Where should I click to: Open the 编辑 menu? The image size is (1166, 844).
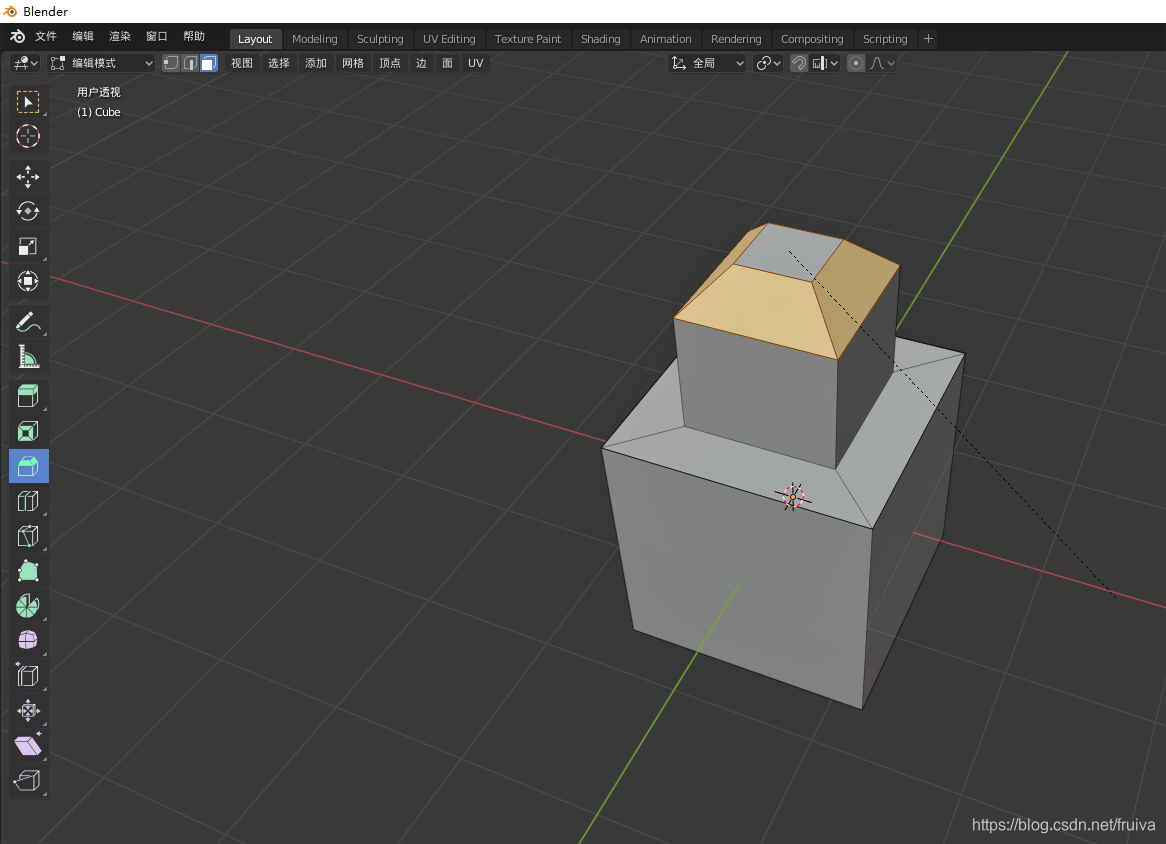[x=83, y=36]
